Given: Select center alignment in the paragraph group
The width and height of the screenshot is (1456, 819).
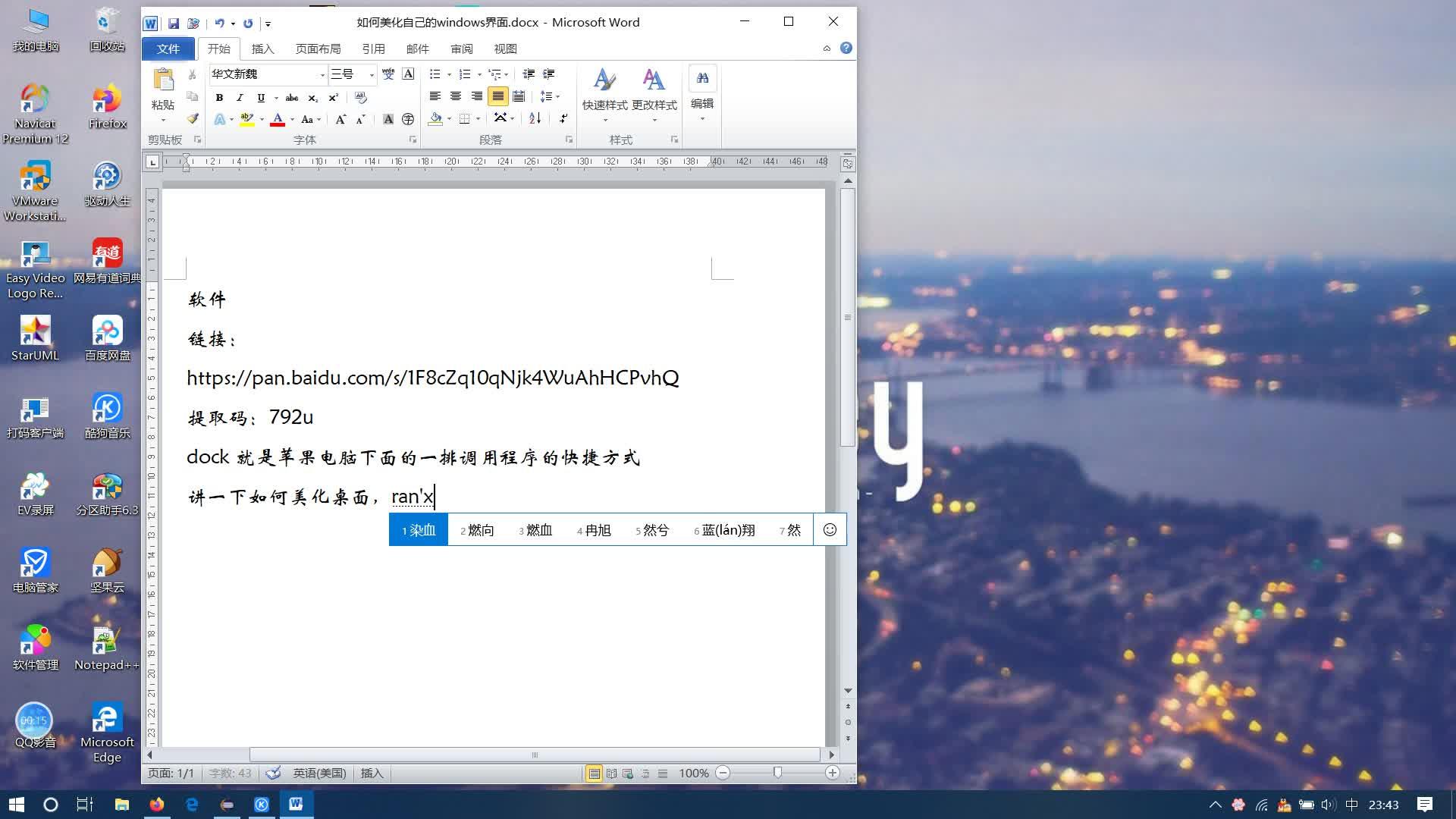Looking at the screenshot, I should coord(455,96).
